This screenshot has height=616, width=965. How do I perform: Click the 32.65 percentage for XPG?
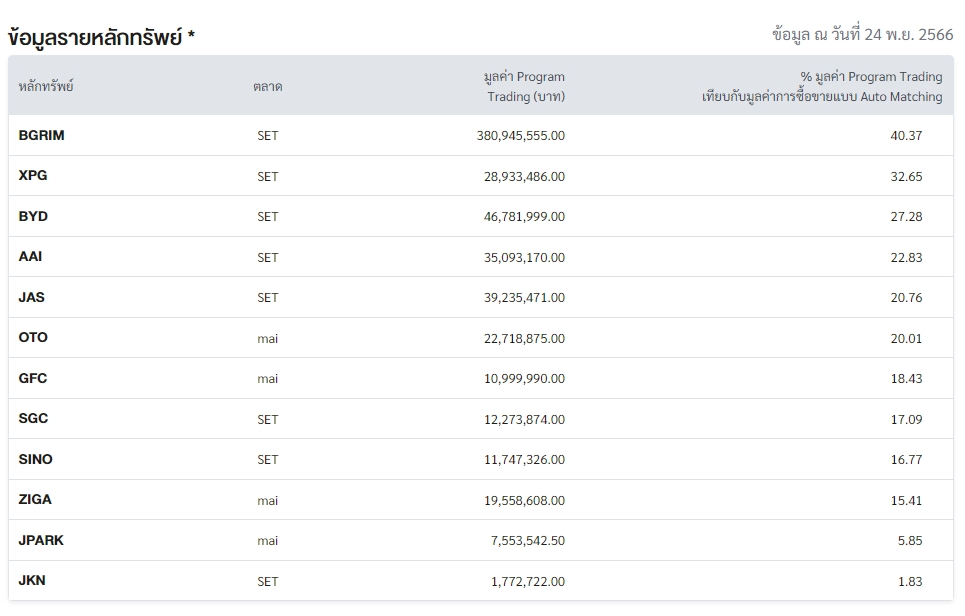tap(906, 177)
